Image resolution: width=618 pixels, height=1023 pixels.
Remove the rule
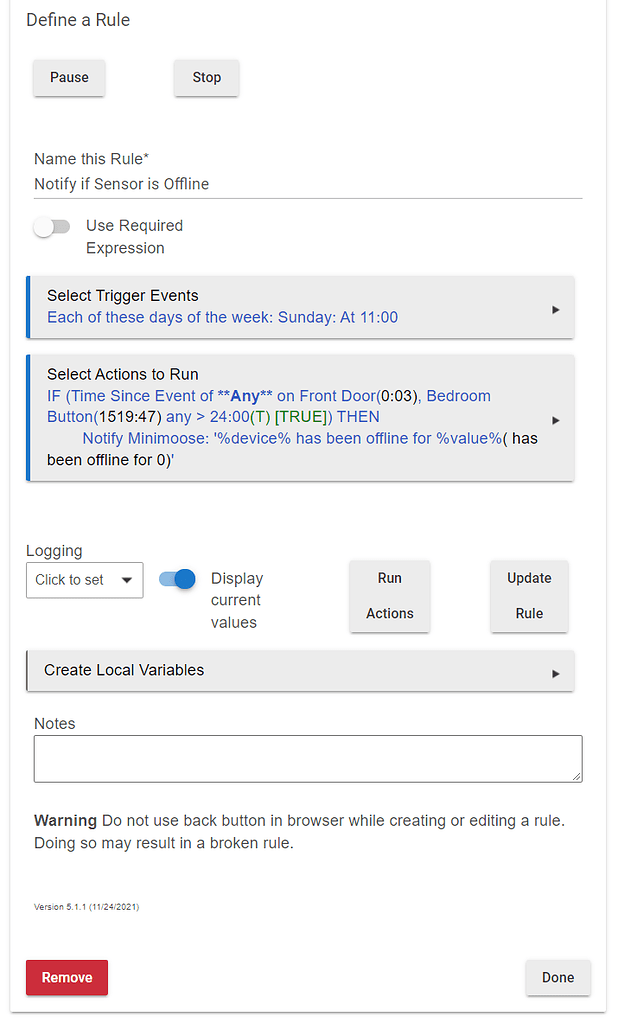click(x=66, y=977)
